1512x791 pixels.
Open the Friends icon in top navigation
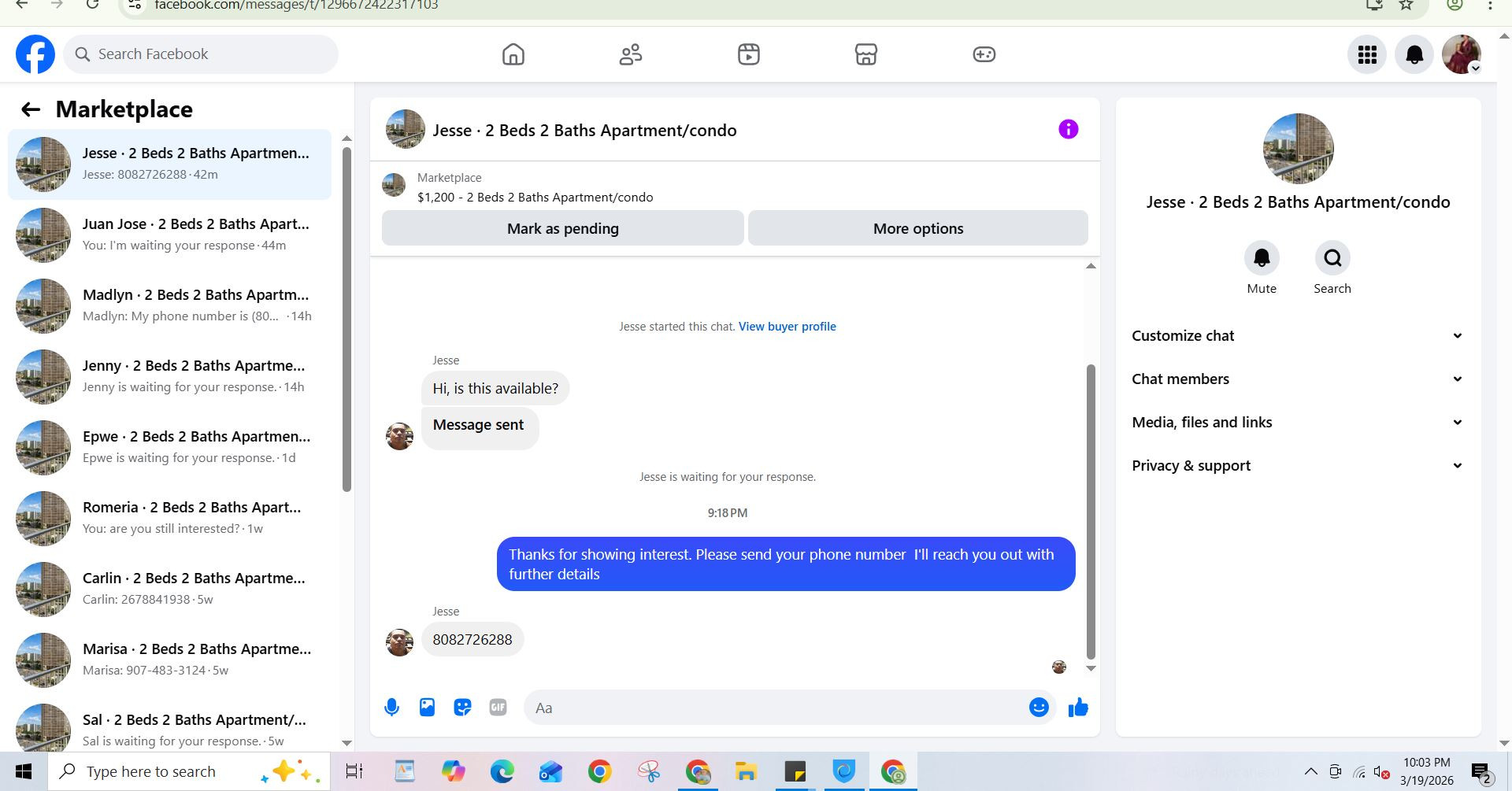click(x=631, y=54)
